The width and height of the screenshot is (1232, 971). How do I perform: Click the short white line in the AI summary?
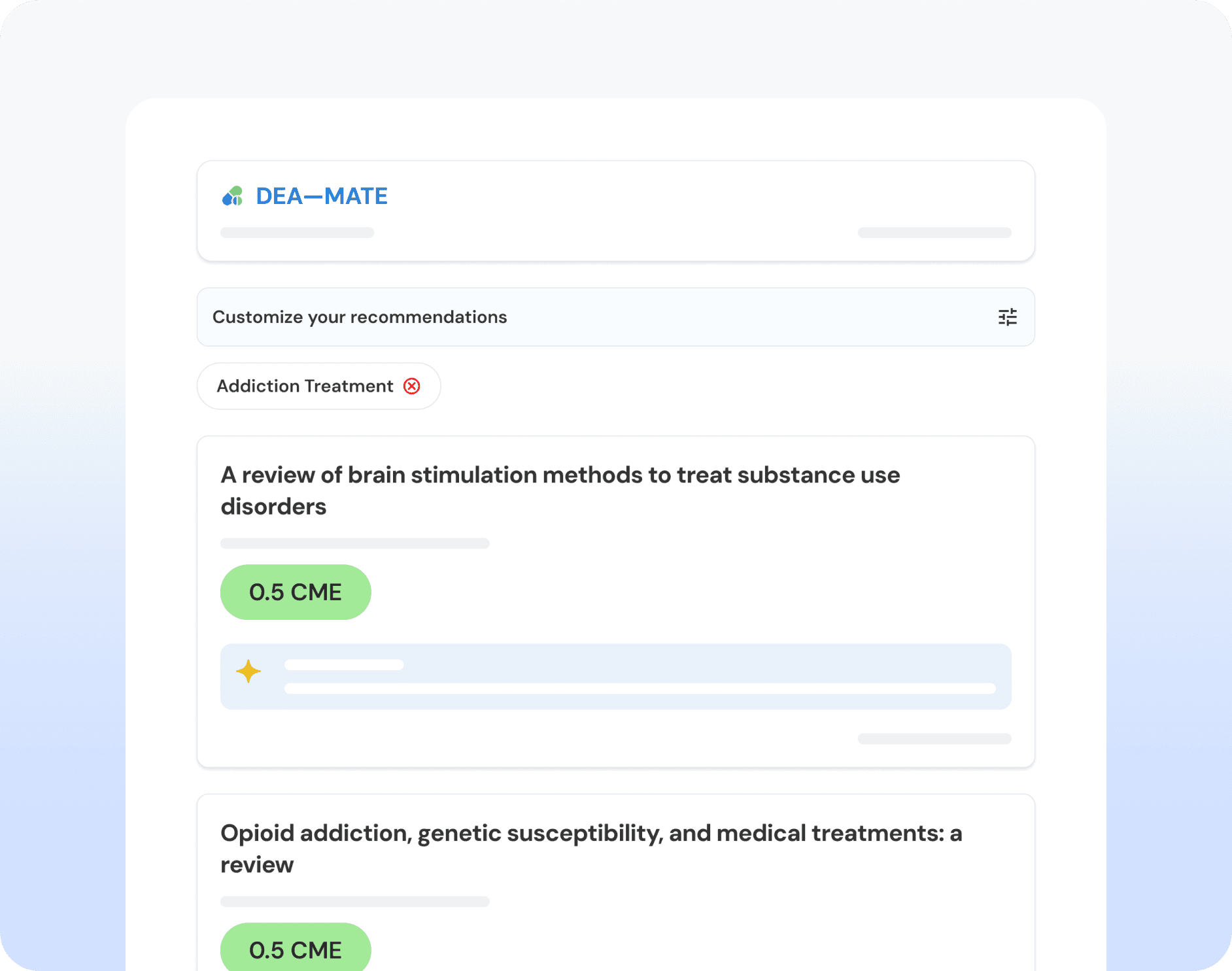pyautogui.click(x=344, y=665)
